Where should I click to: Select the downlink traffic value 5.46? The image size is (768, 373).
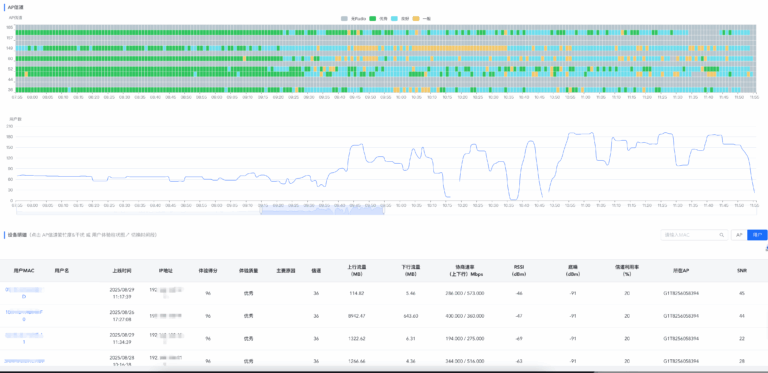(411, 293)
